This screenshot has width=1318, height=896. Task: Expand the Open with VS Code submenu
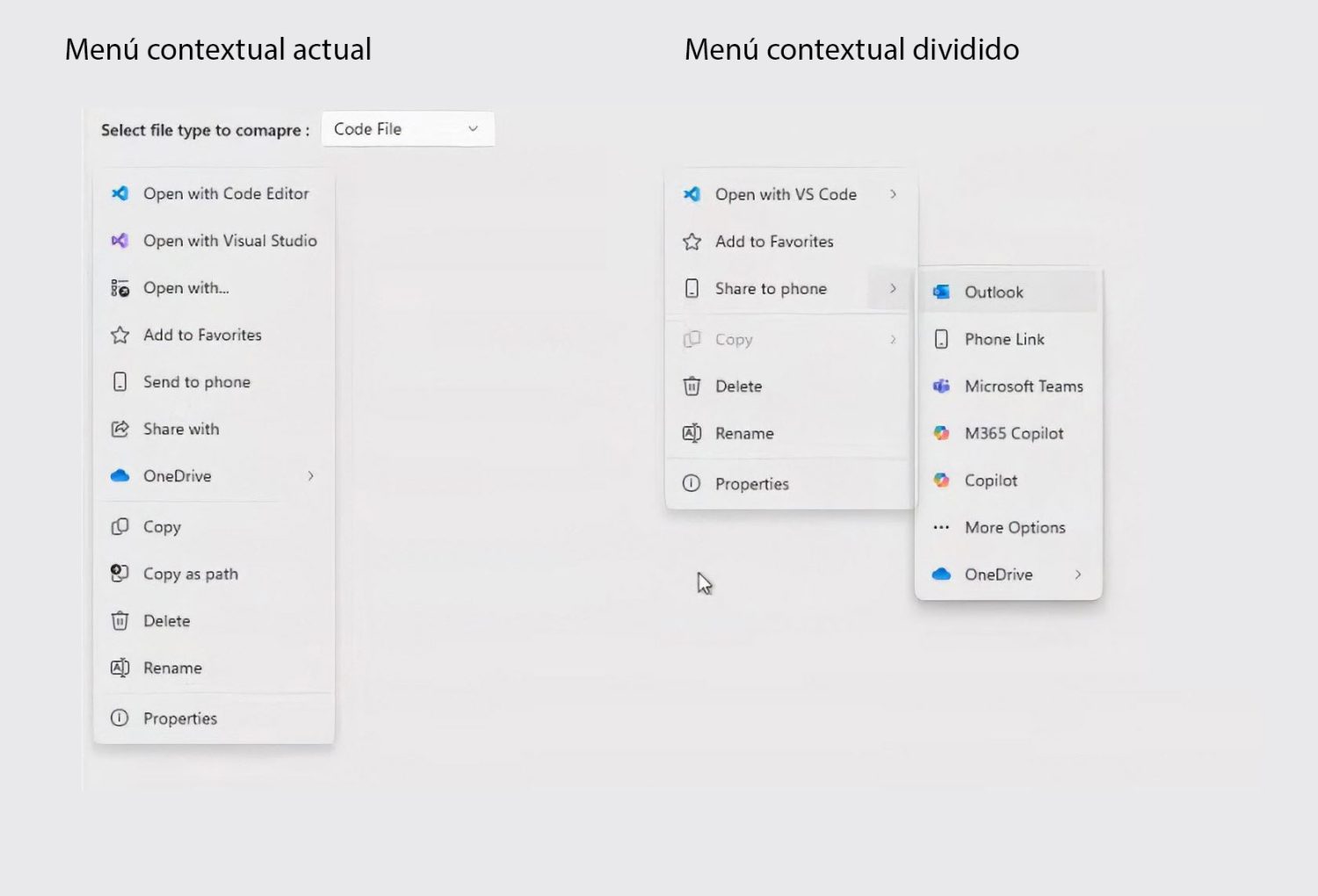[x=893, y=194]
